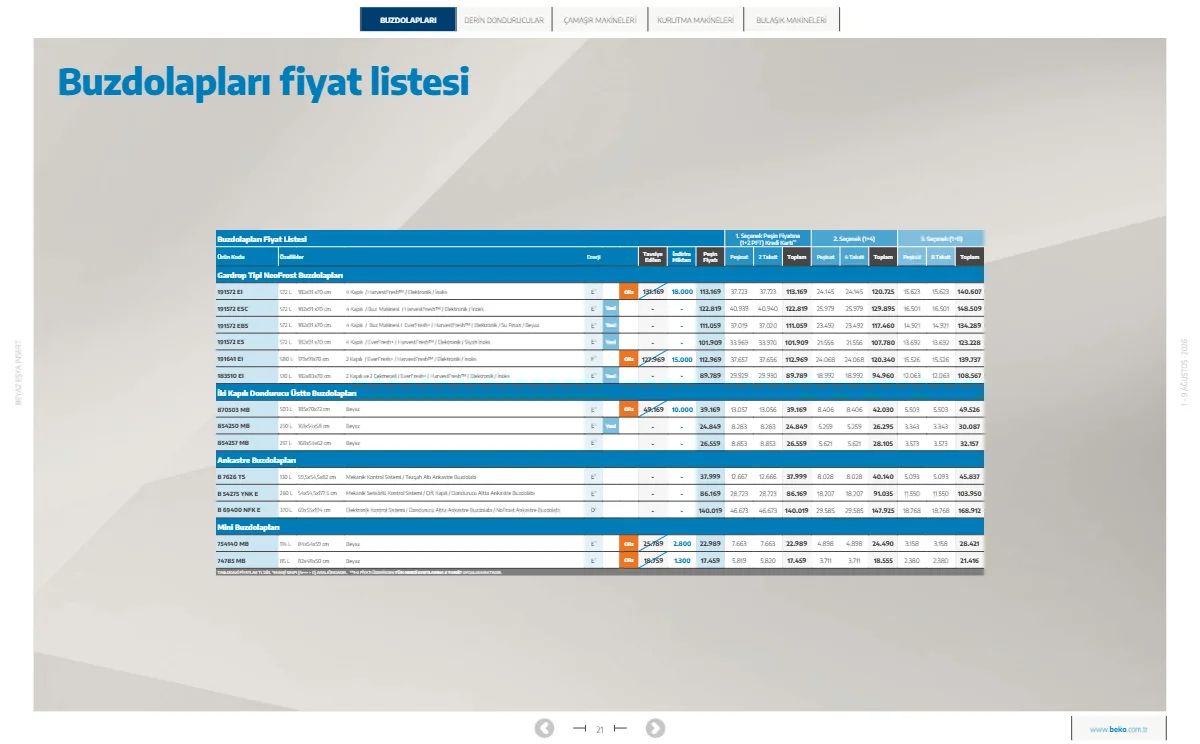The height and width of the screenshot is (744, 1200).
Task: Click crossed-out price 49.169
Action: point(653,408)
